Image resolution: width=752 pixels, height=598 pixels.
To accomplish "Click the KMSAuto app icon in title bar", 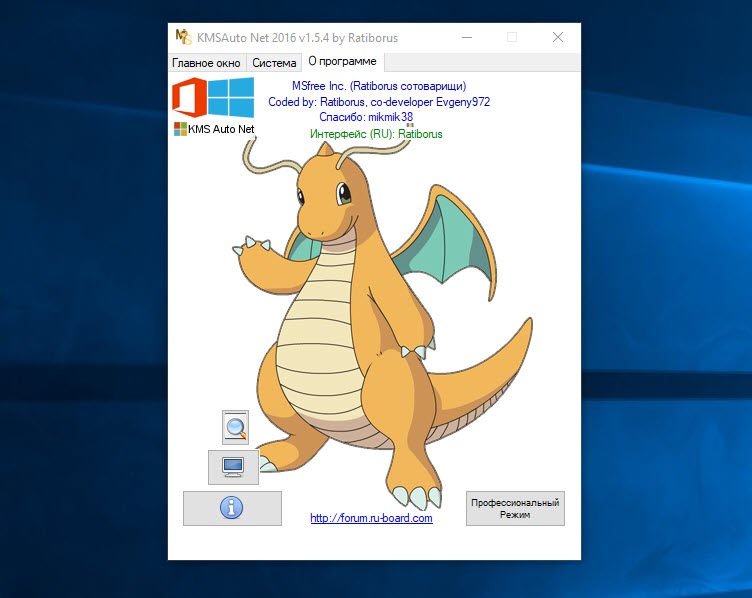I will coord(183,37).
